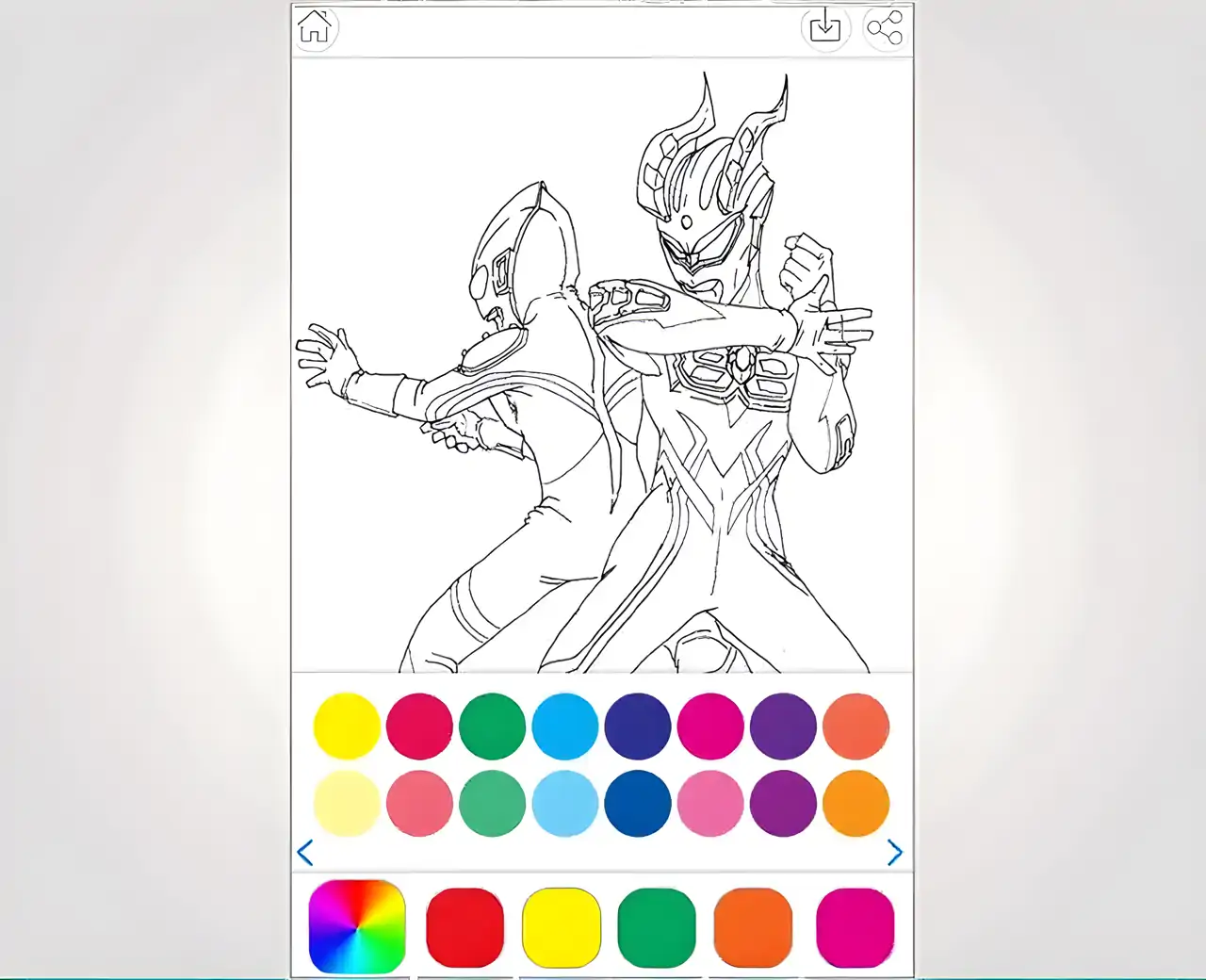
Task: Pick violet purple in second palette row
Action: [x=783, y=804]
